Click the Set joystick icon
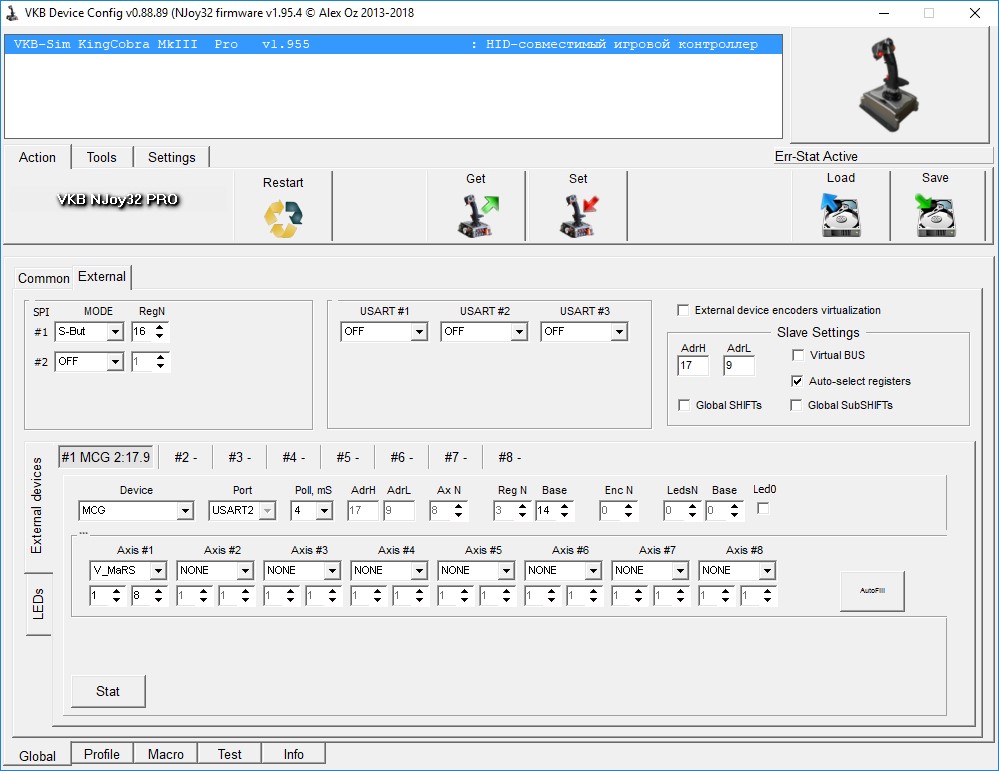This screenshot has height=771, width=999. coord(578,216)
